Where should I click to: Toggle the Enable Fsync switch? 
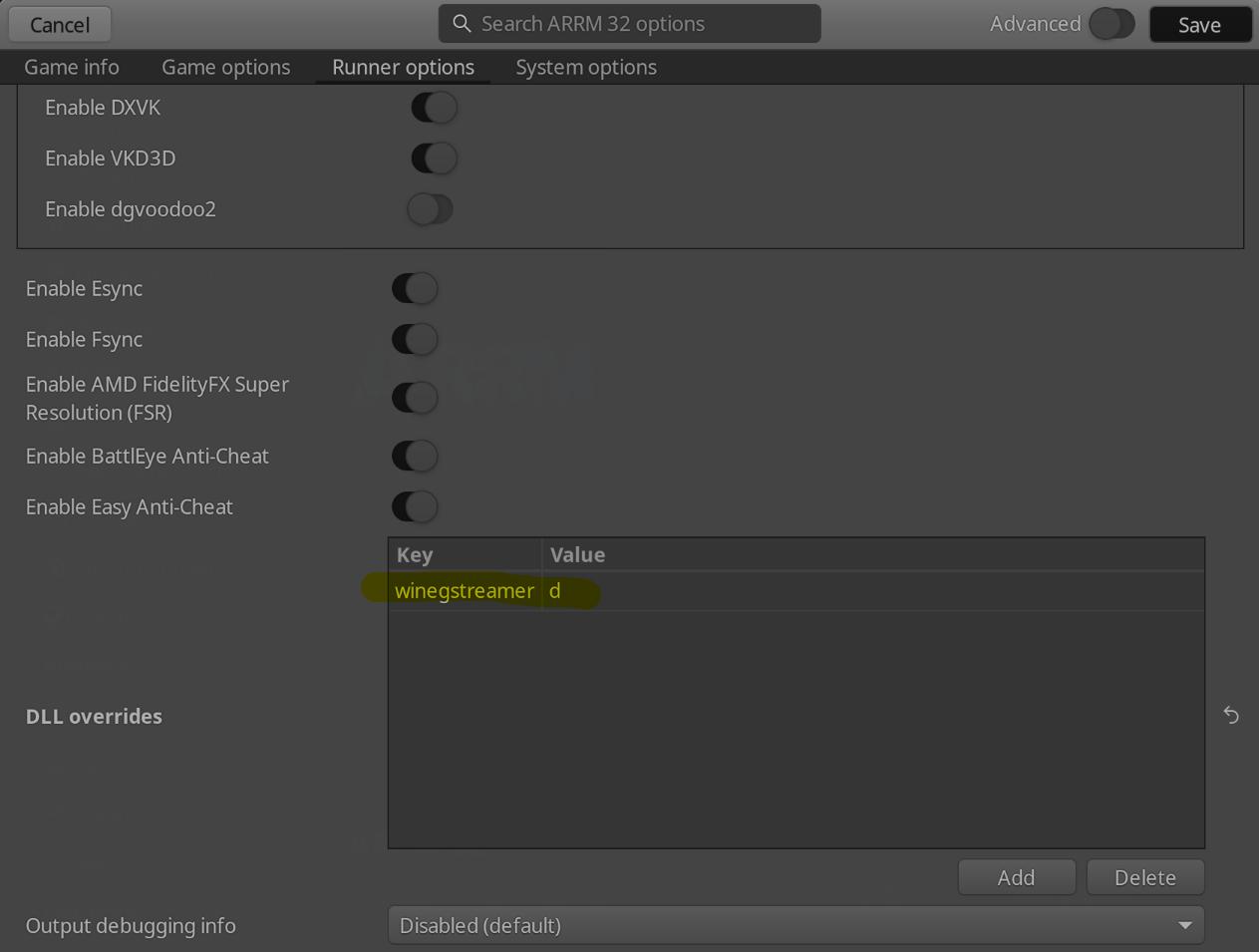pos(415,340)
